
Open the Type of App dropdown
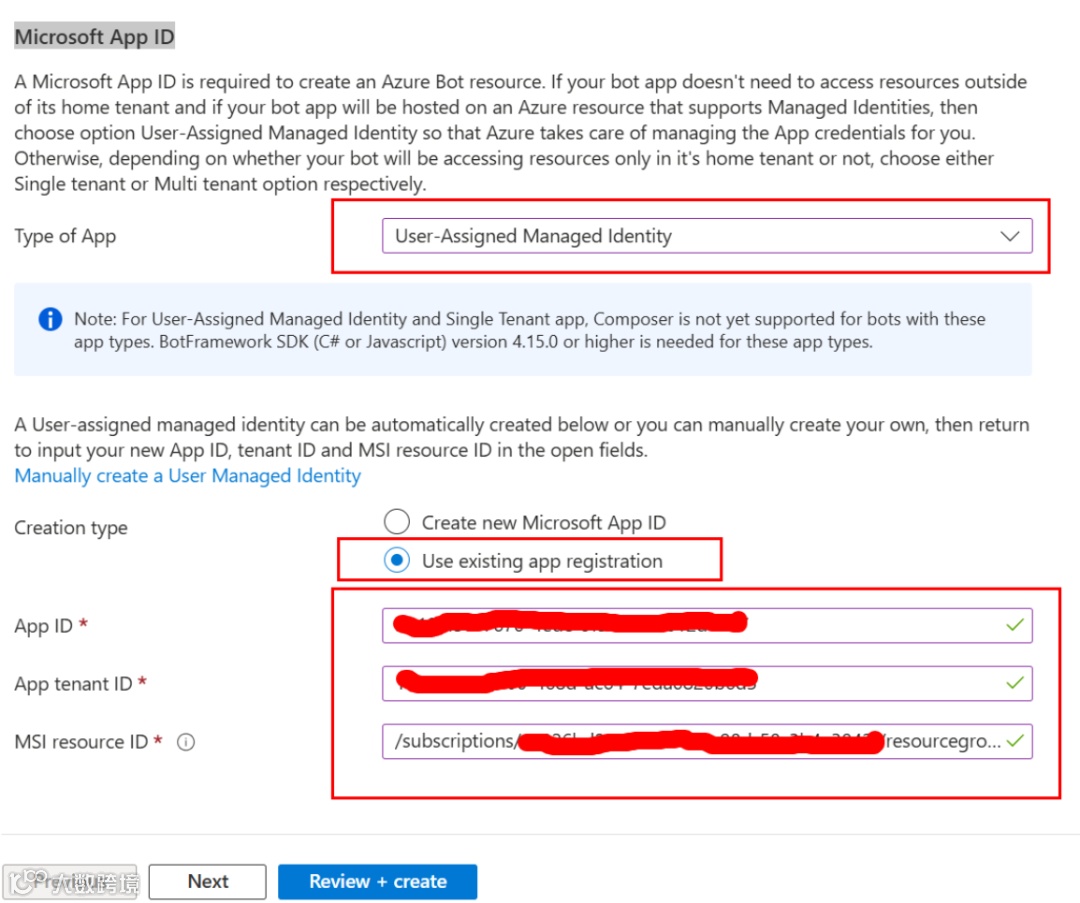click(x=707, y=236)
